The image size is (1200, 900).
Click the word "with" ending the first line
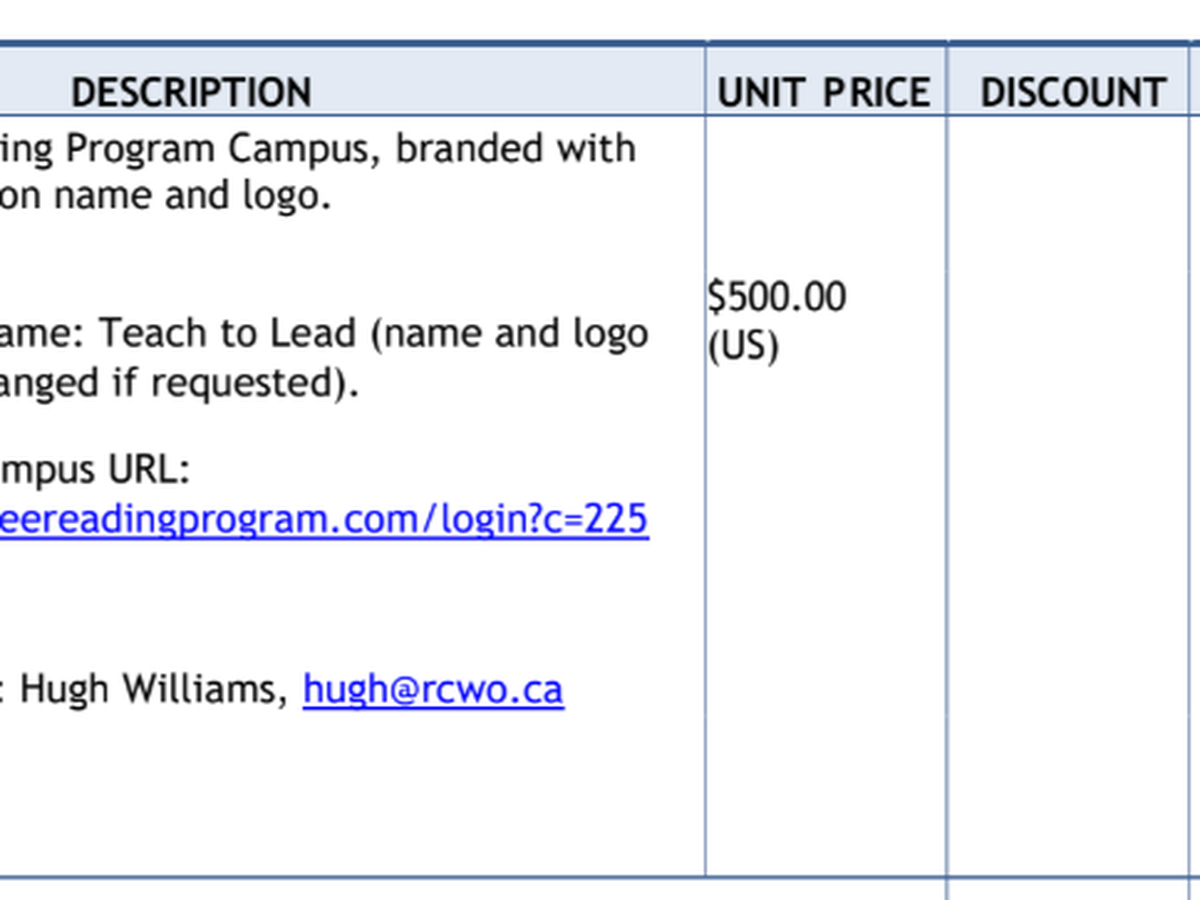(x=602, y=149)
